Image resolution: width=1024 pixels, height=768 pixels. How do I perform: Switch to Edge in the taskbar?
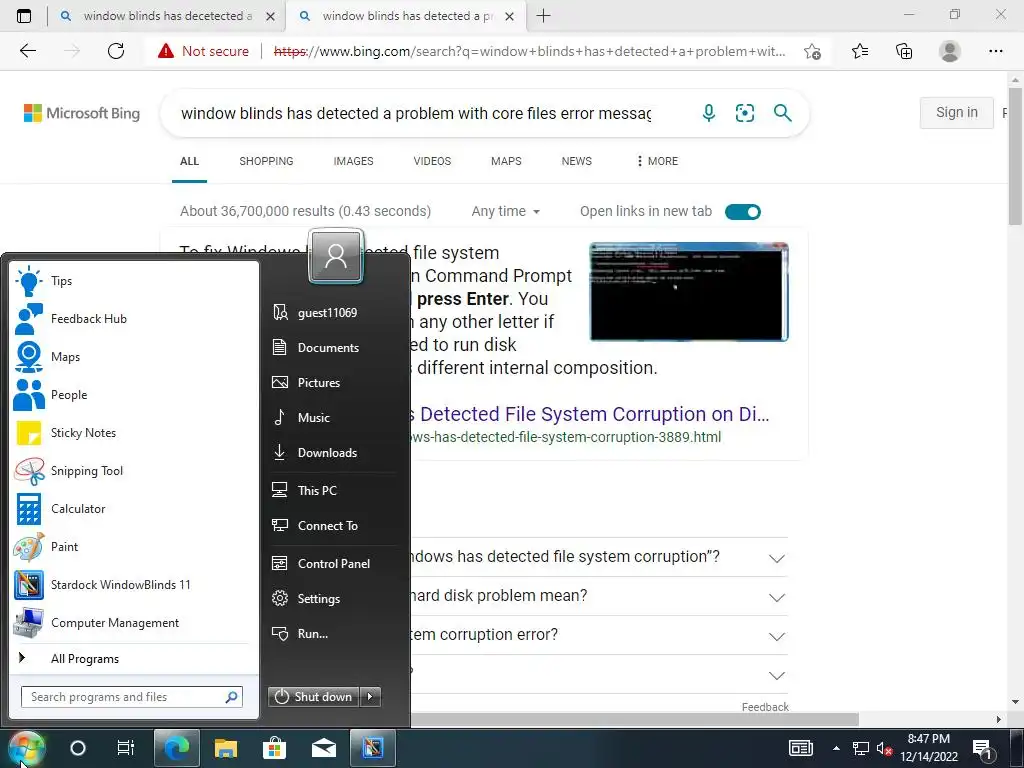click(176, 748)
